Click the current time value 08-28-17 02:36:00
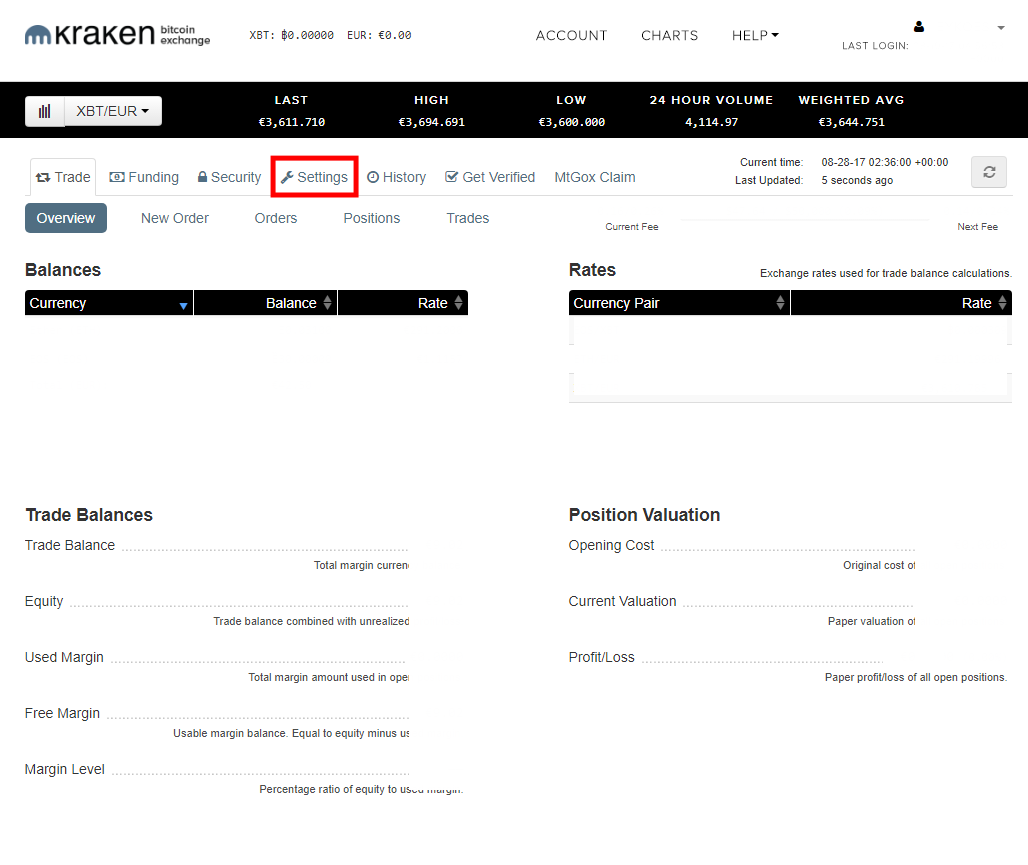 884,163
